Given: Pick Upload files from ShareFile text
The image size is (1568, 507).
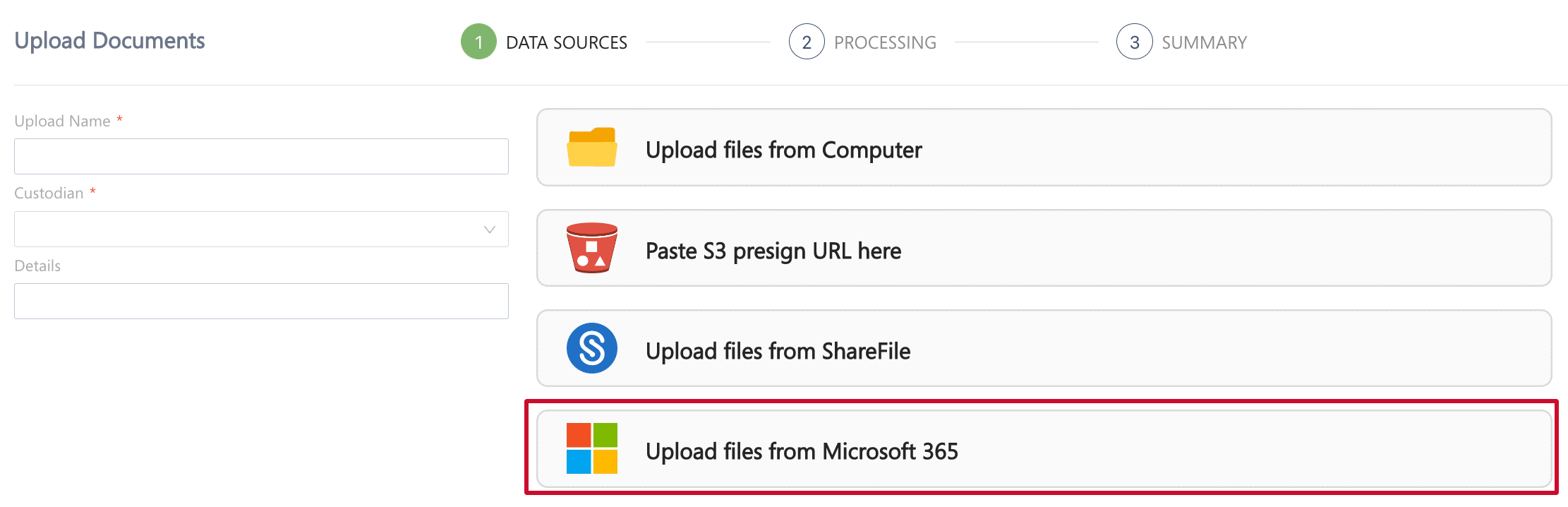Looking at the screenshot, I should [778, 351].
